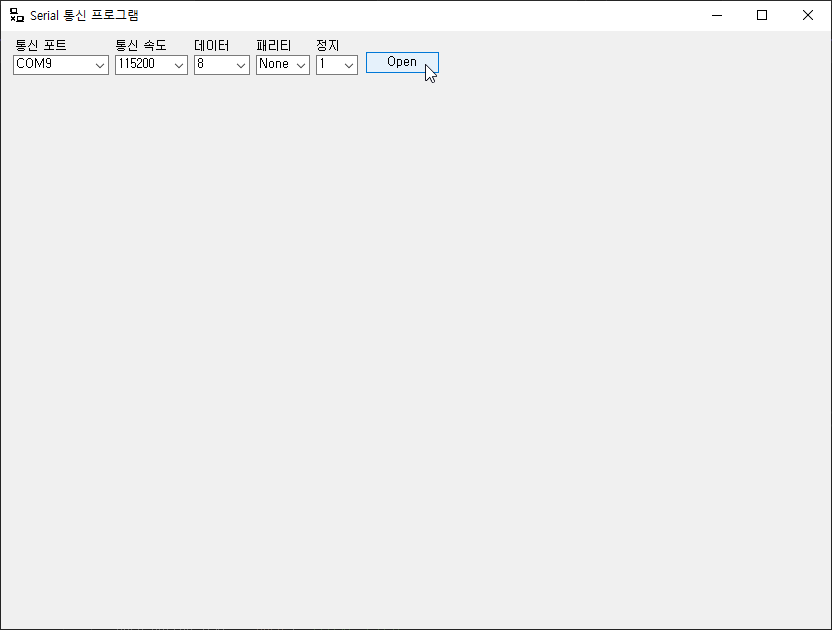
Task: Expand the 패리티 None dropdown
Action: 283,65
